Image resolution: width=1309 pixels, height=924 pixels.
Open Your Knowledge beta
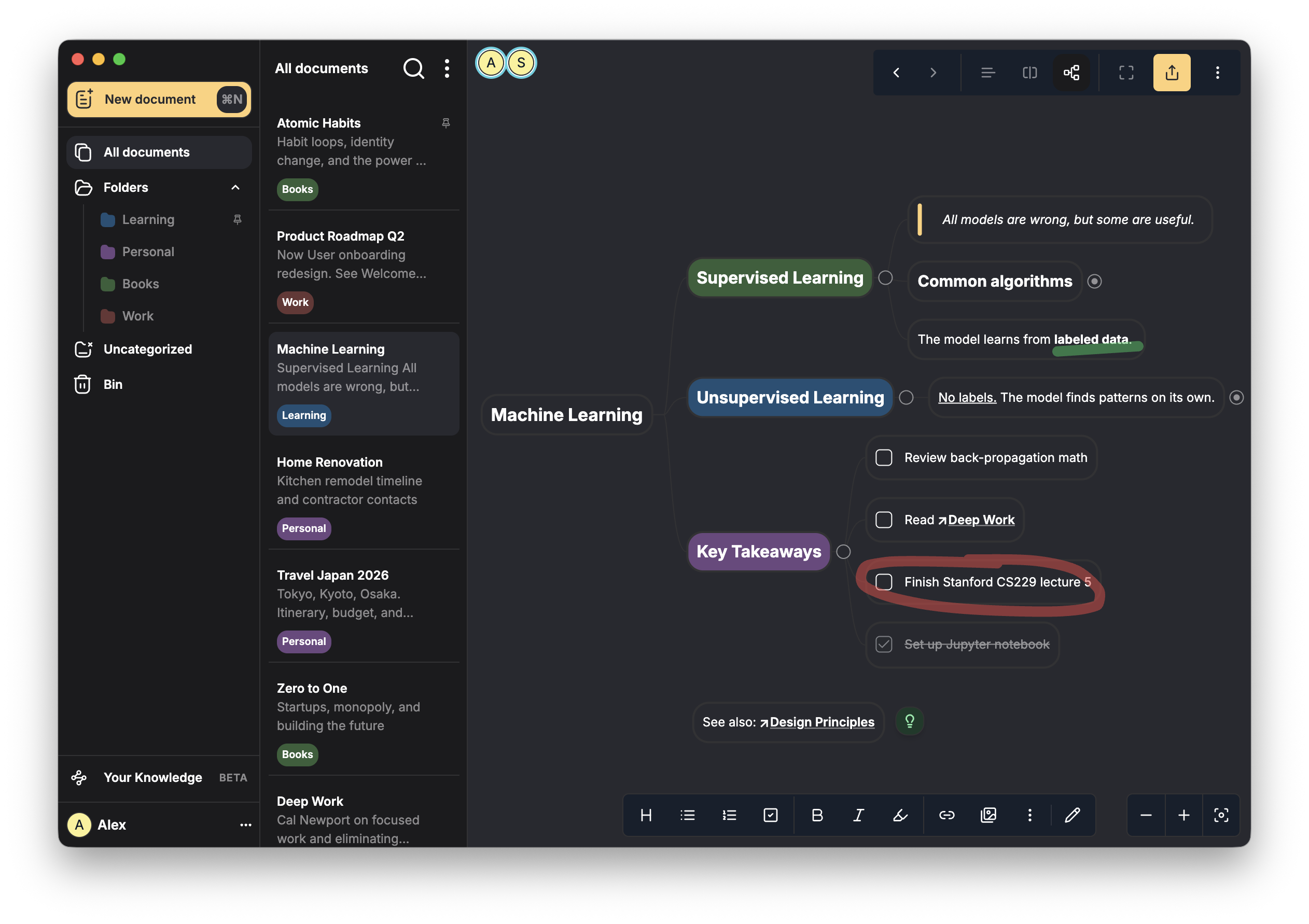click(159, 777)
